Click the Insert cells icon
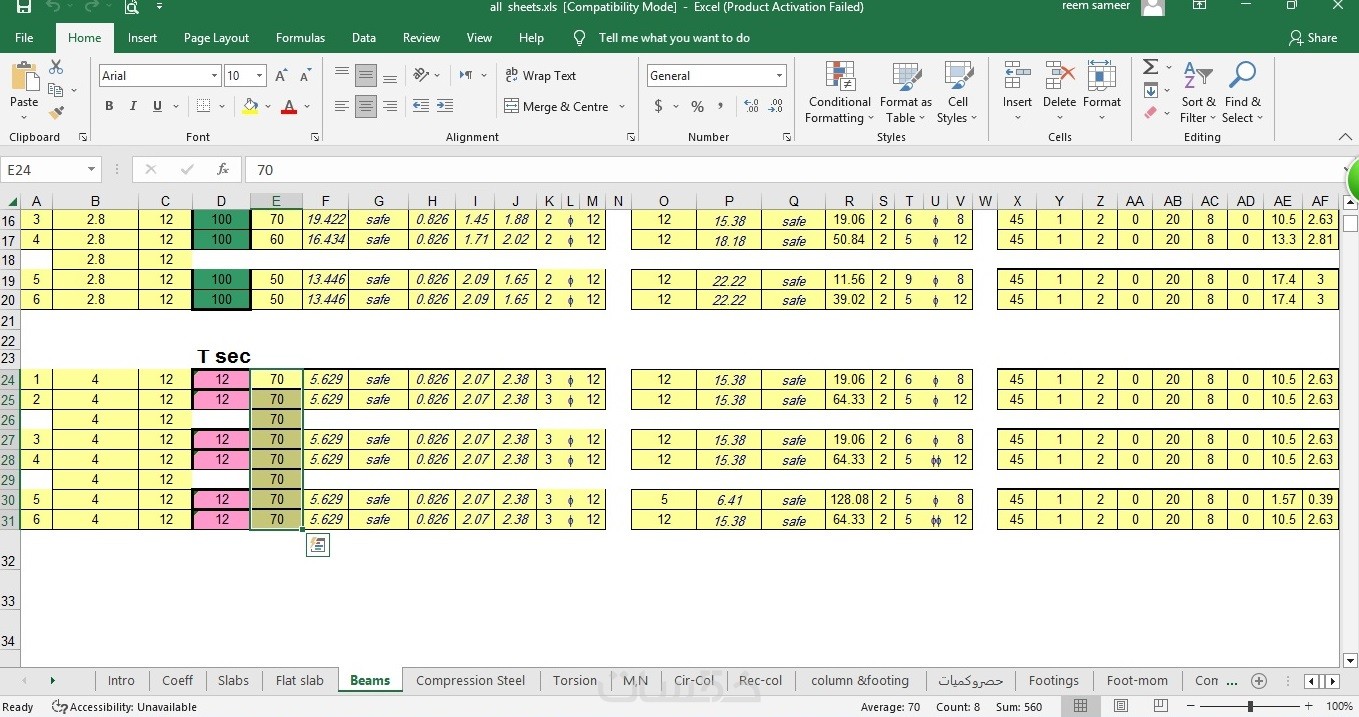Screen dimensions: 1359x717 1017,76
